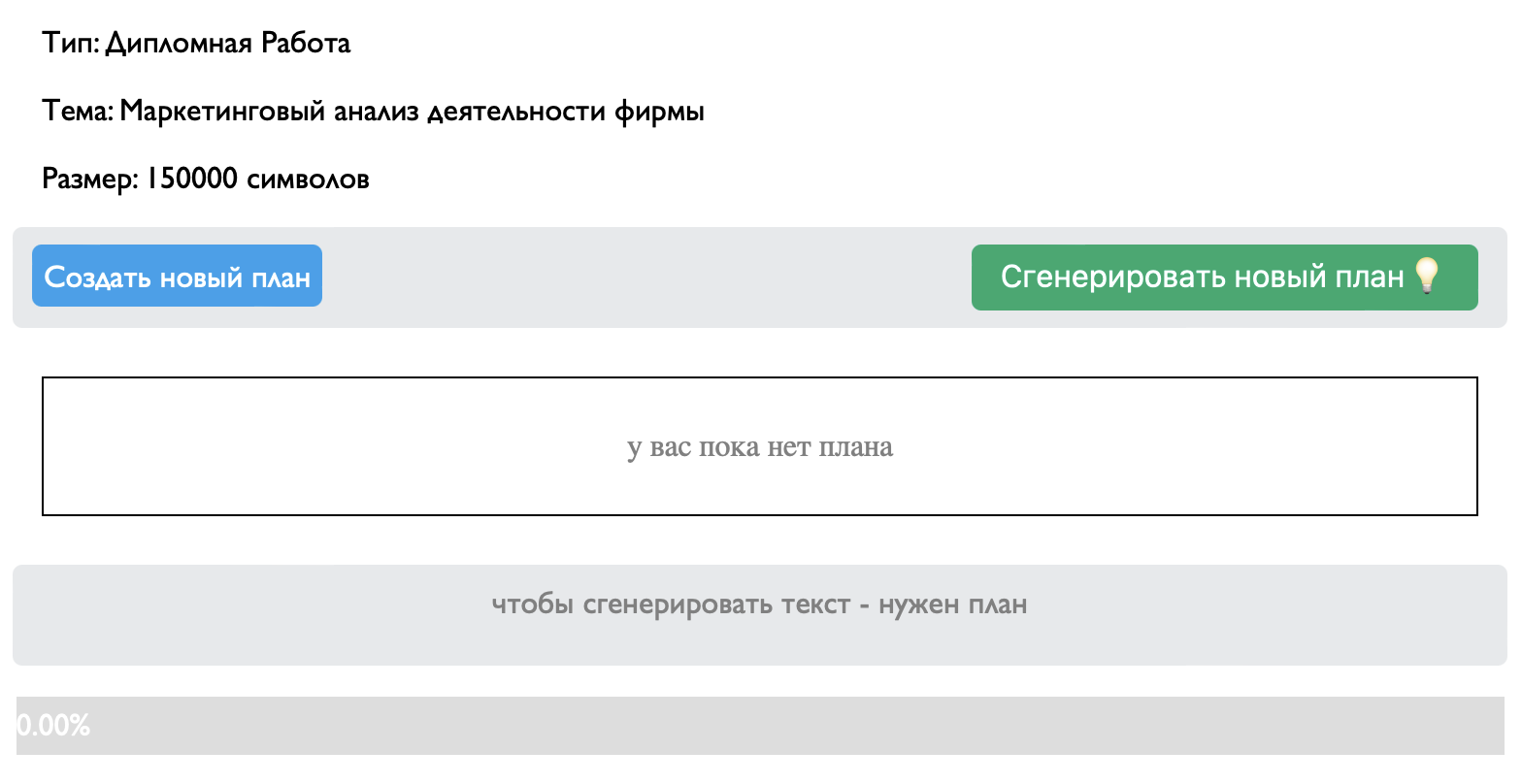
Task: Click the Маркетинговый анализ деятельности фирмы topic text
Action: (x=413, y=112)
